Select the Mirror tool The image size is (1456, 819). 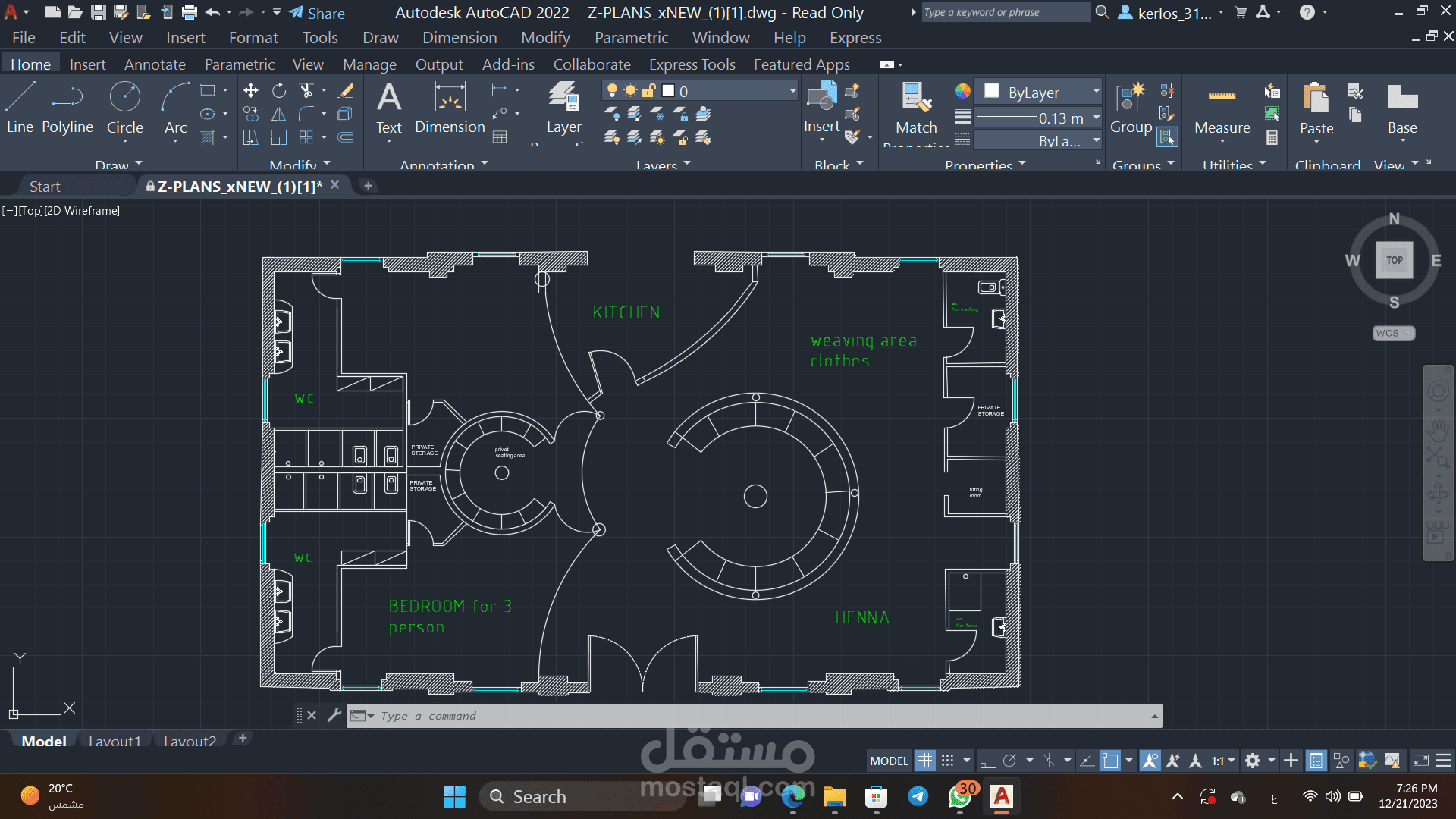279,115
